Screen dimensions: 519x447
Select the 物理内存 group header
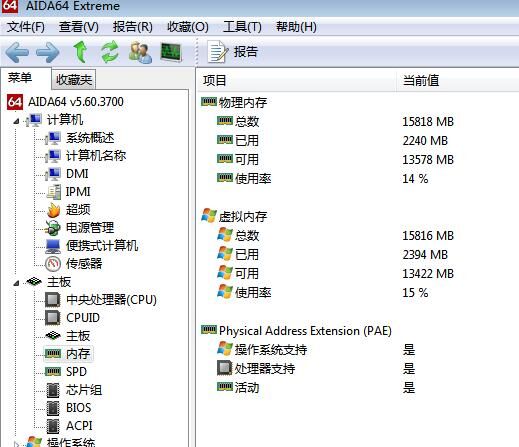pyautogui.click(x=234, y=102)
